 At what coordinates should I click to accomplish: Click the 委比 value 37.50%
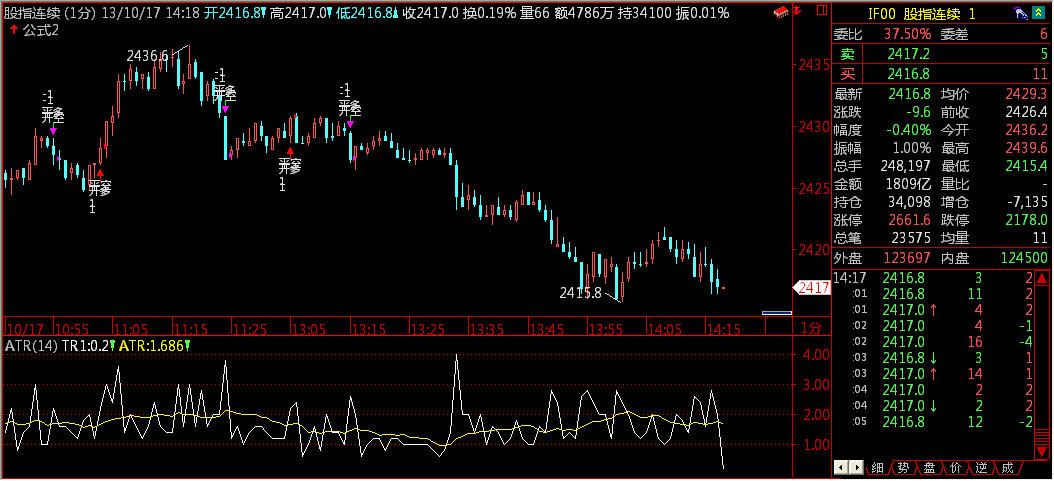[x=908, y=34]
